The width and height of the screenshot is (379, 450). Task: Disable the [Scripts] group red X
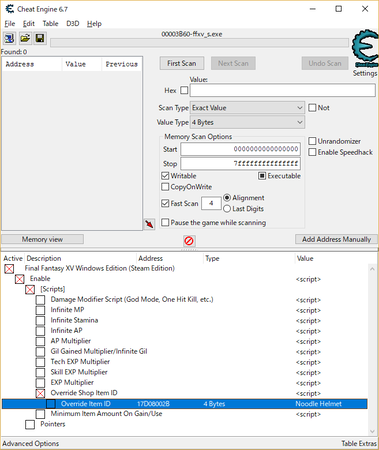click(x=30, y=289)
